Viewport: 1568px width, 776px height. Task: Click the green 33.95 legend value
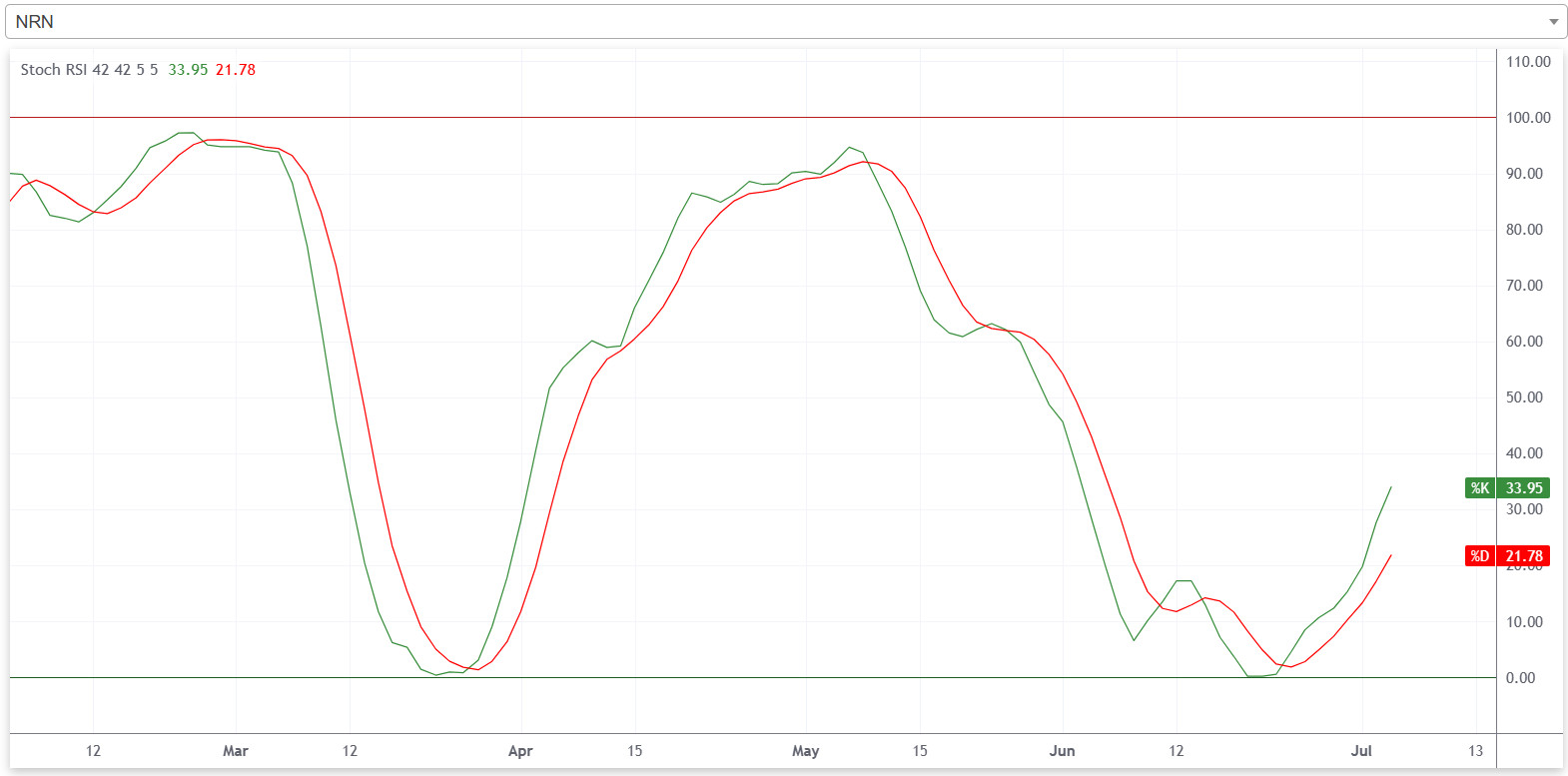point(188,70)
